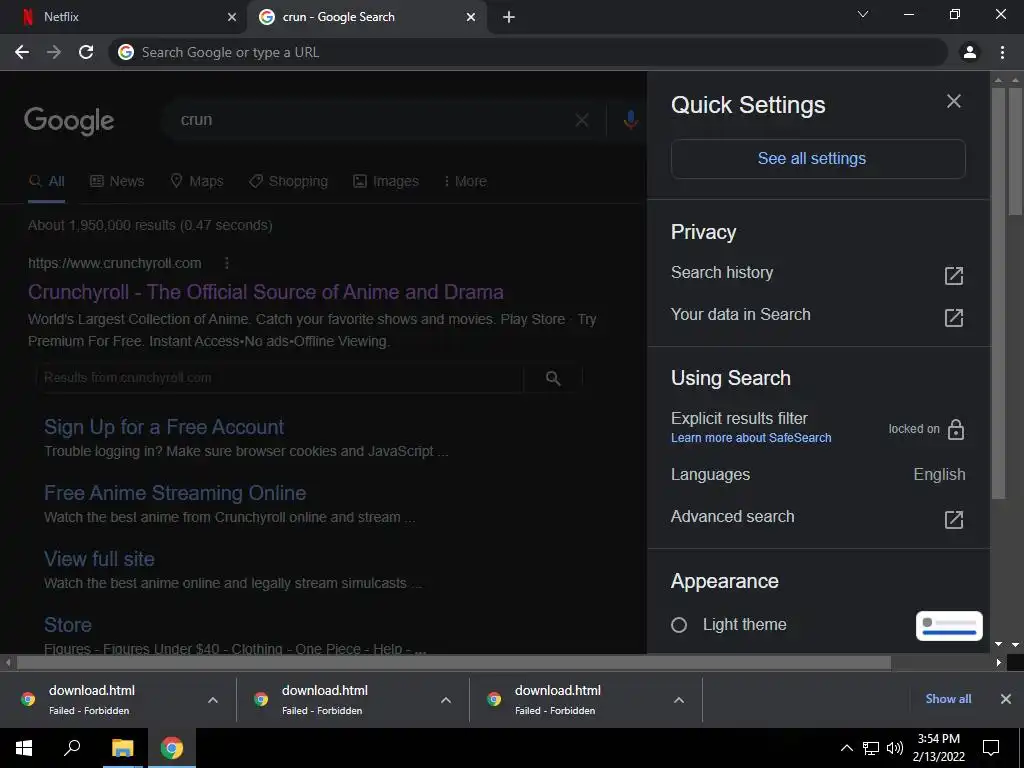Click second download.html Chrome file icon
Screen dimensions: 1024x768
[x=261, y=699]
